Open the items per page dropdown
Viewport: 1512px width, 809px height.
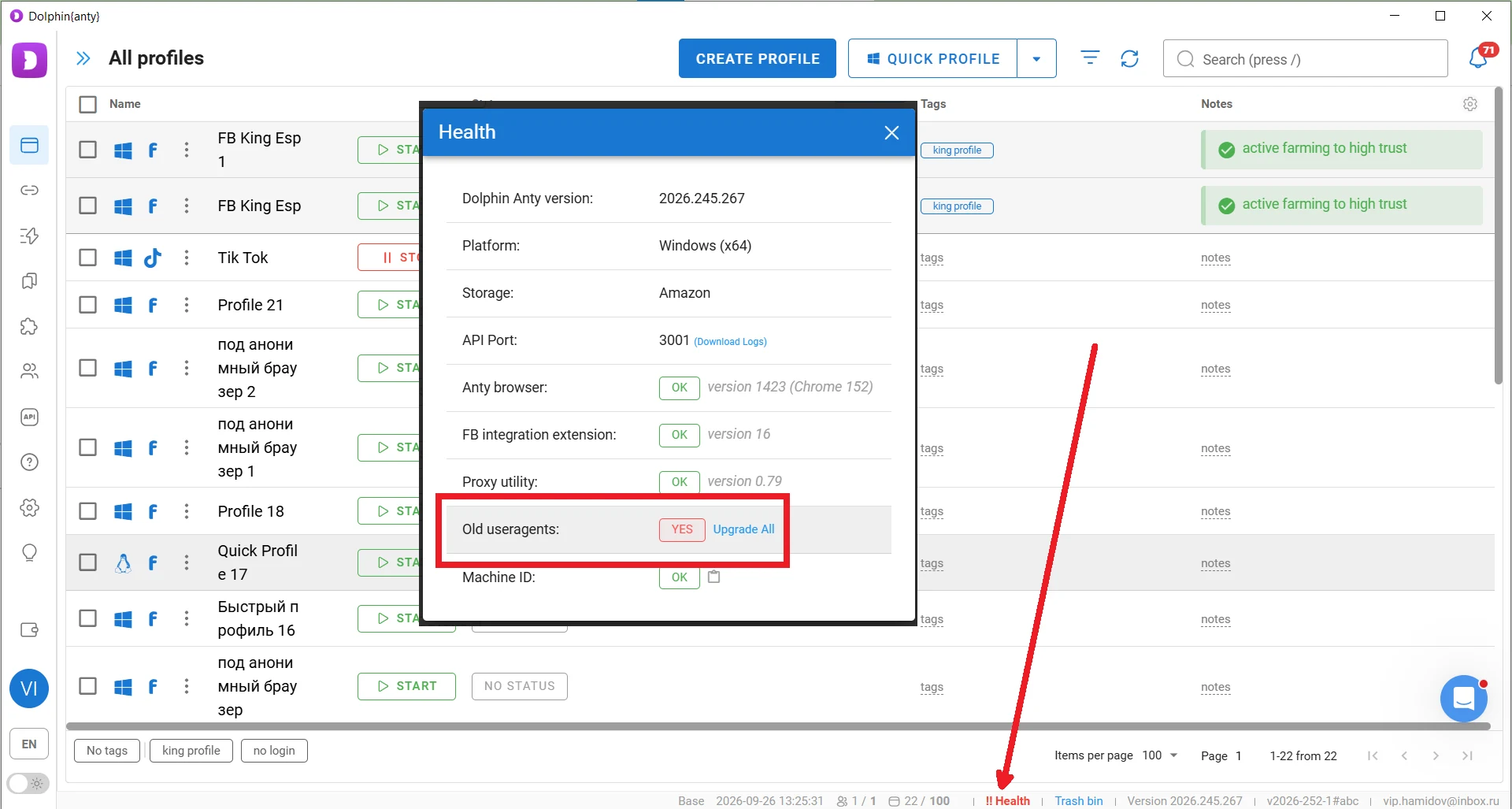(1160, 755)
